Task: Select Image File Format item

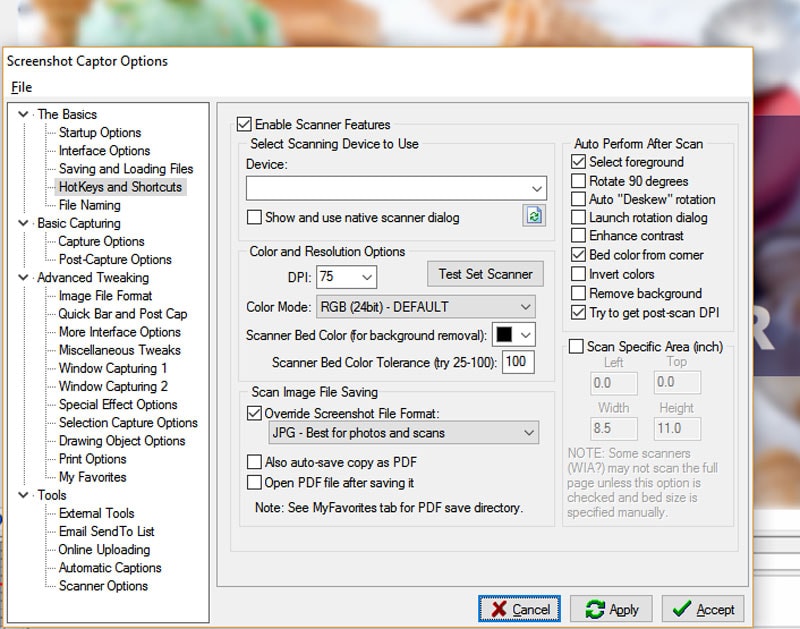Action: [106, 296]
